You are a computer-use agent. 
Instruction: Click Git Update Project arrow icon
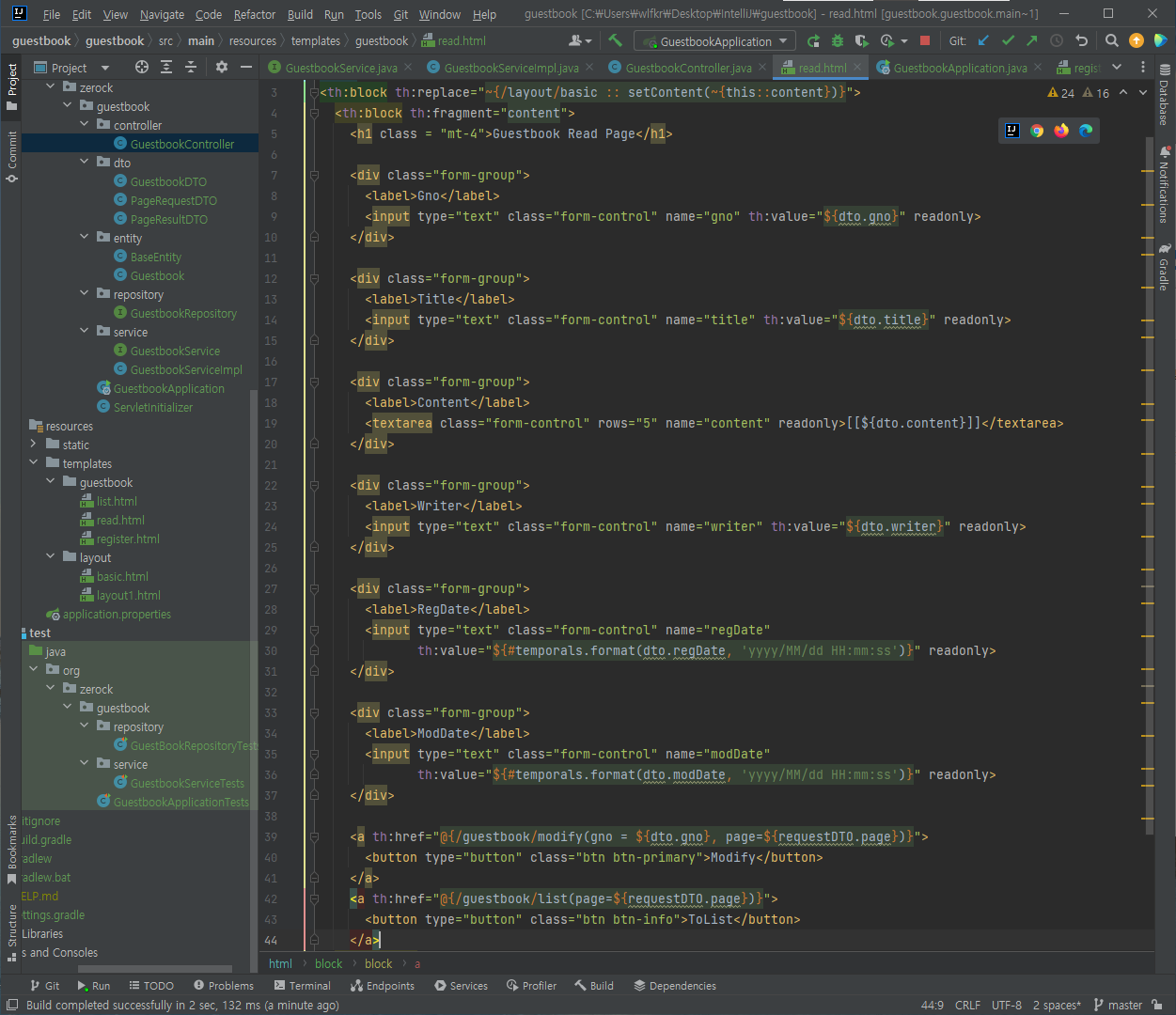[983, 40]
